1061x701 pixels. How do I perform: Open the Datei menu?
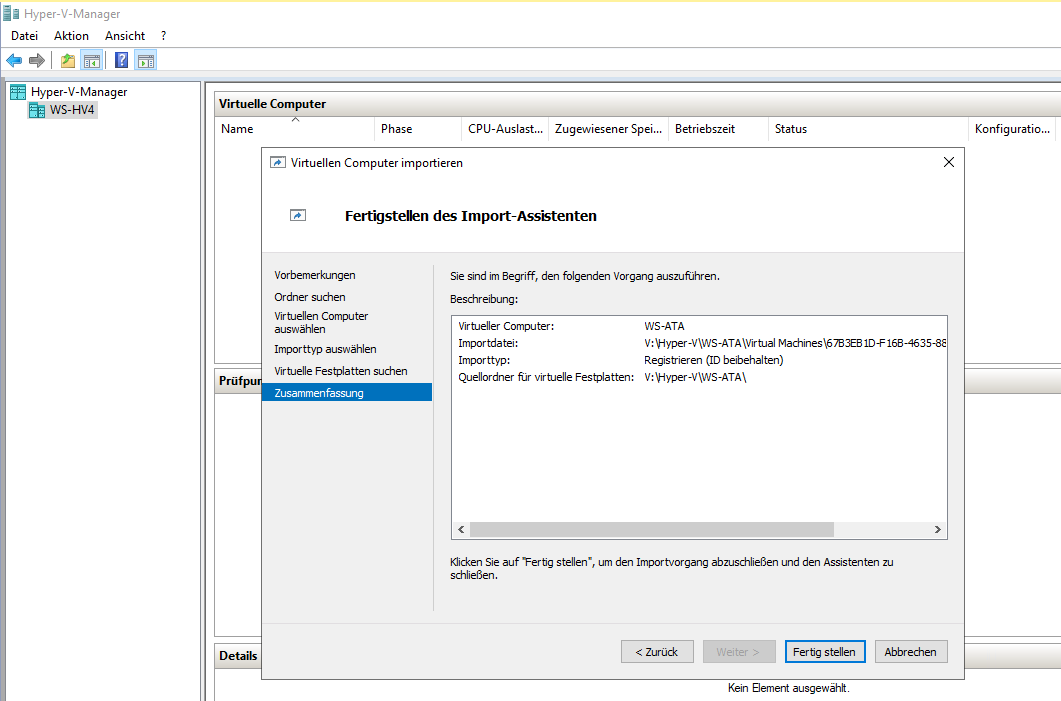click(x=24, y=36)
